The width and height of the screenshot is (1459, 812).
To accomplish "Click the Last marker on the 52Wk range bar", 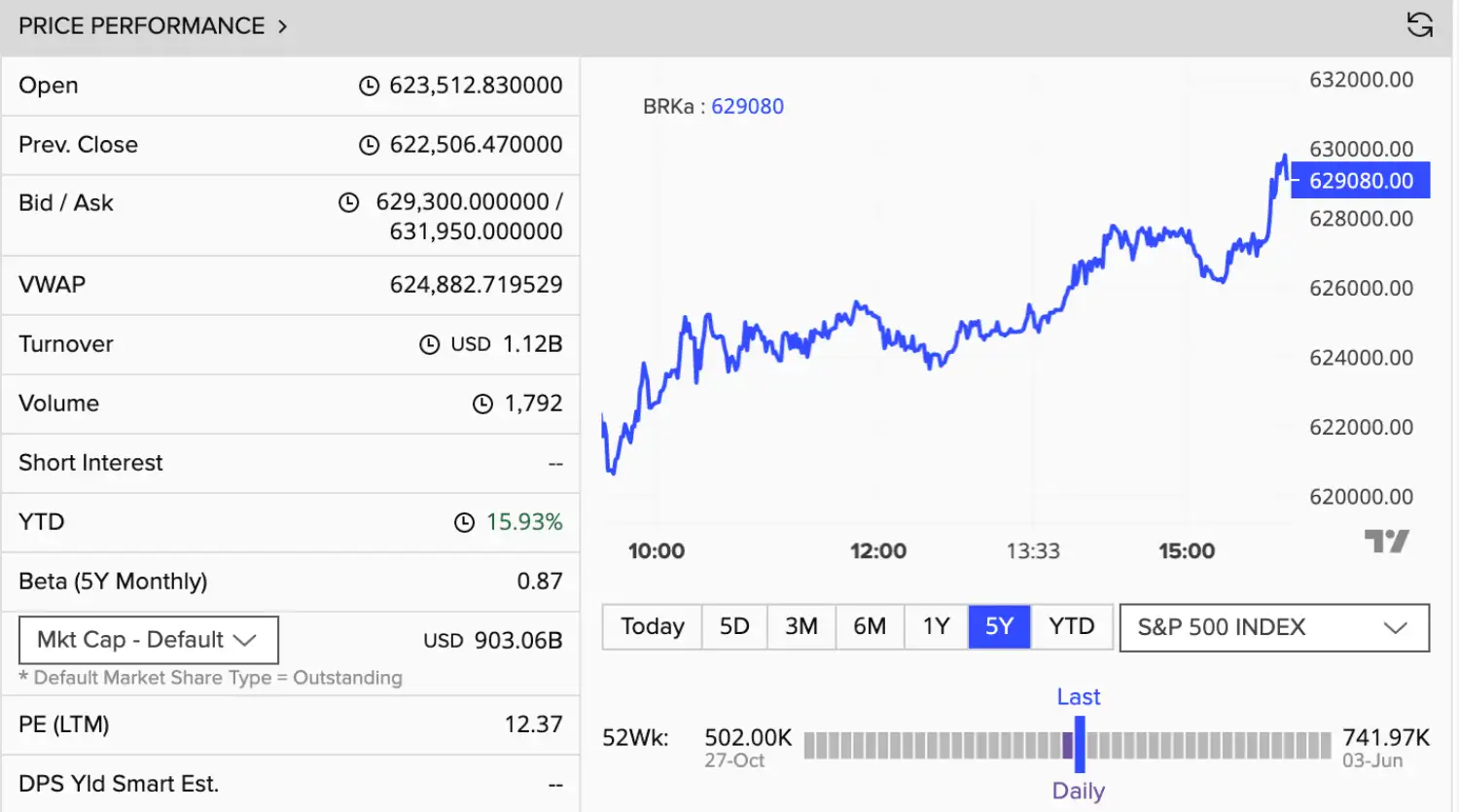I will pyautogui.click(x=1079, y=744).
